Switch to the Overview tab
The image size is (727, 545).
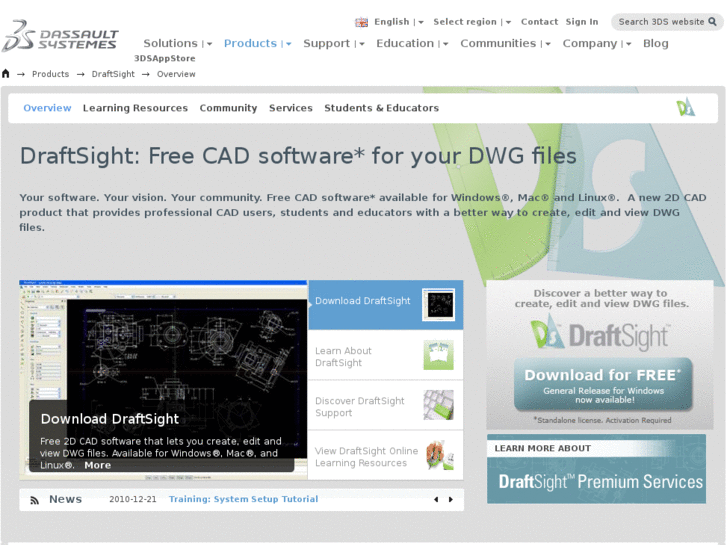47,108
